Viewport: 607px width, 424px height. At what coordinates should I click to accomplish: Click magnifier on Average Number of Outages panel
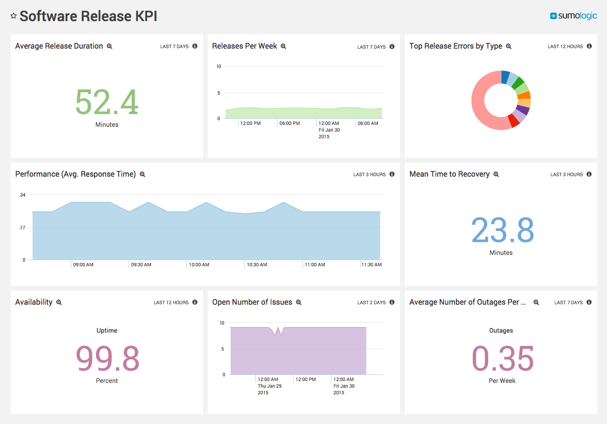[x=536, y=303]
